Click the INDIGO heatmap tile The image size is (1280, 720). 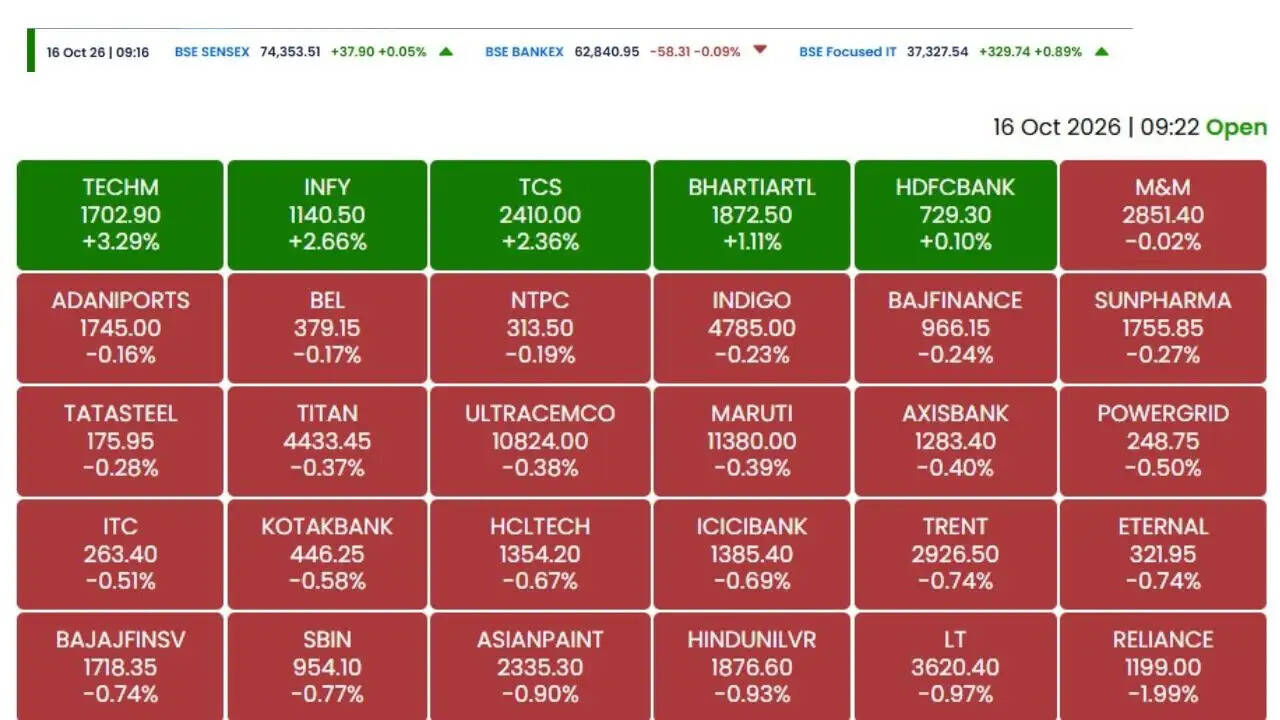point(752,328)
